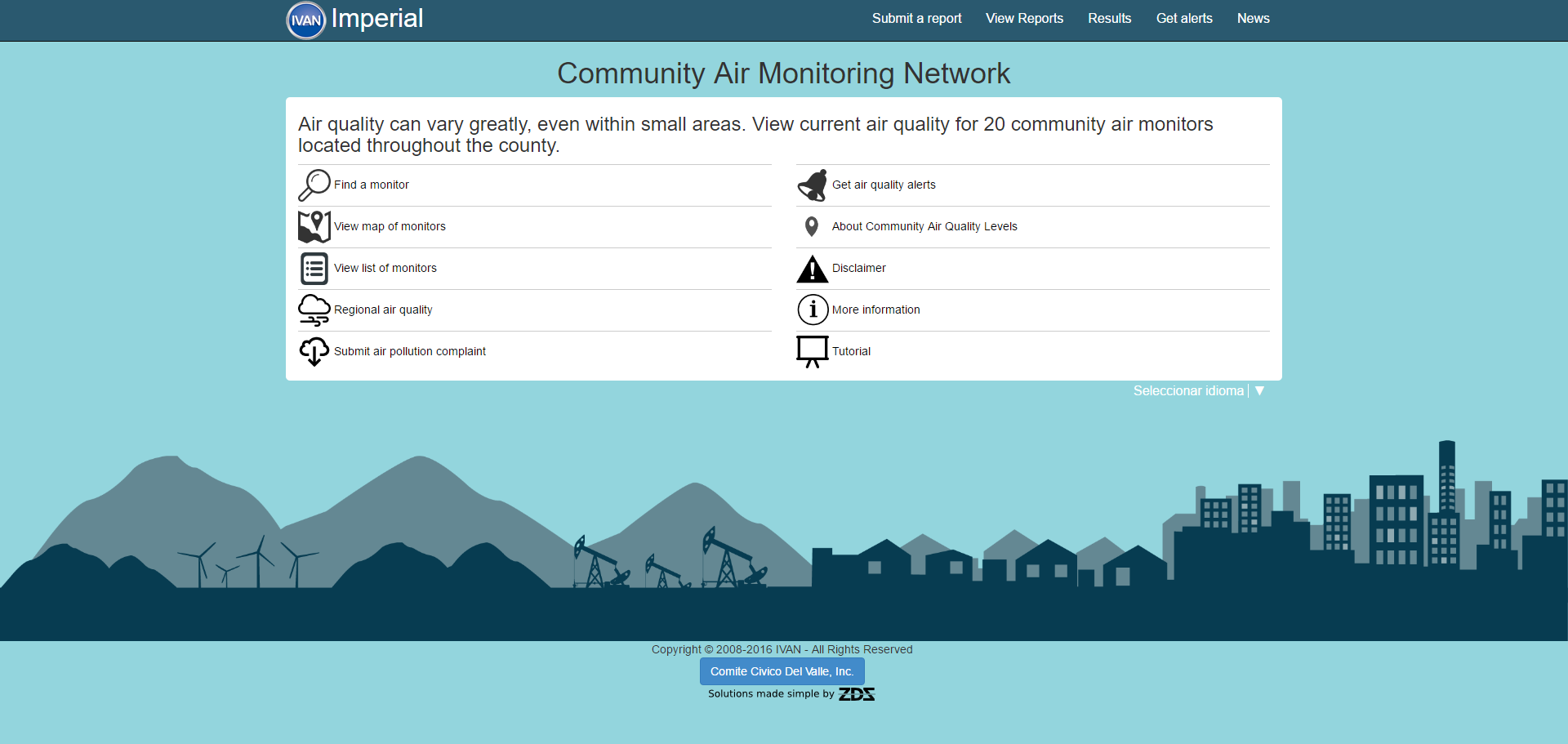The width and height of the screenshot is (1568, 744).
Task: Expand the Seleccionar idioma language dropdown
Action: 1187,391
